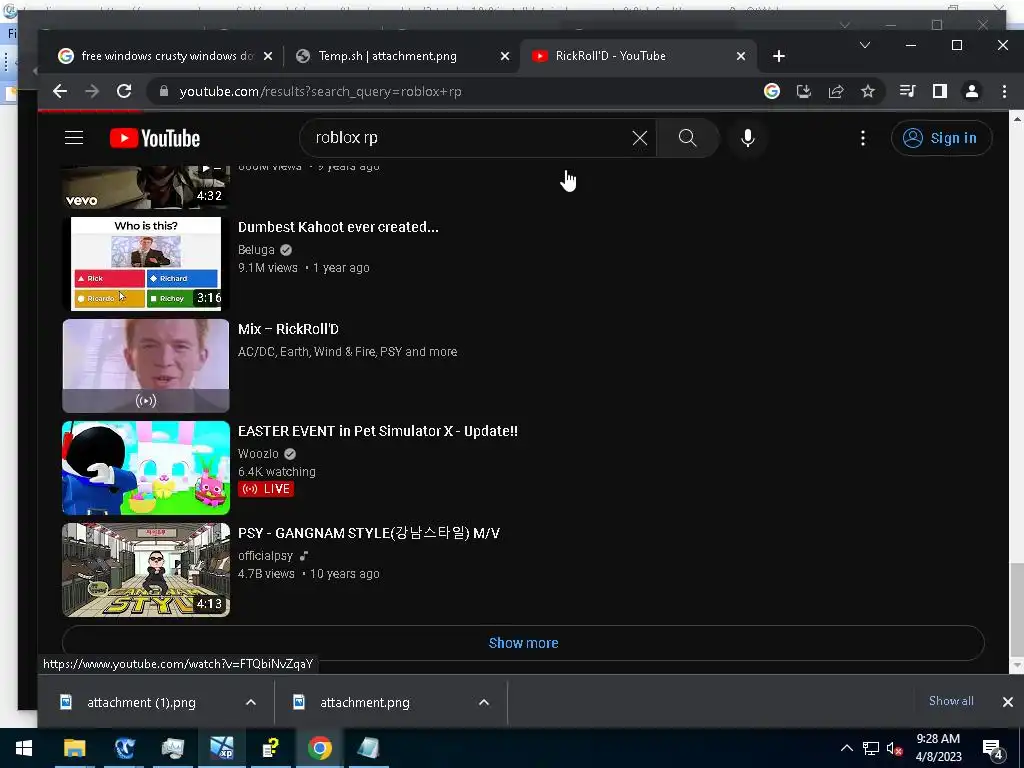Screen dimensions: 1024x768
Task: Open PSY GANGNAM STYLE video title
Action: 369,533
